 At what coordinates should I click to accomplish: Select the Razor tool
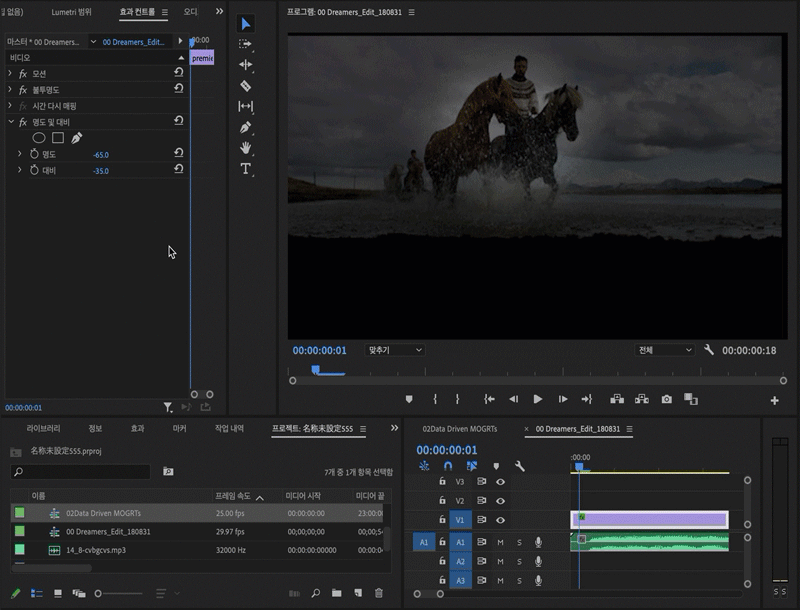pos(246,86)
